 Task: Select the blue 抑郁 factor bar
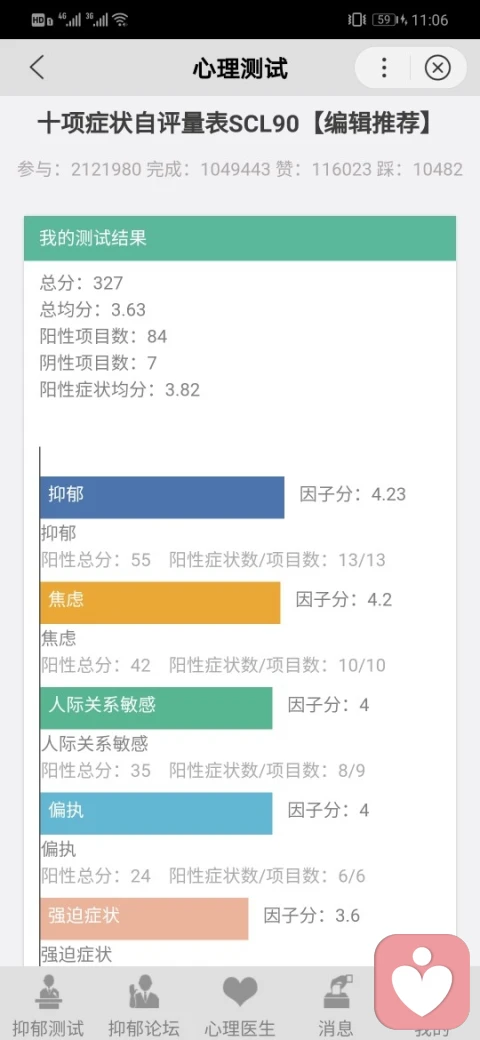162,497
